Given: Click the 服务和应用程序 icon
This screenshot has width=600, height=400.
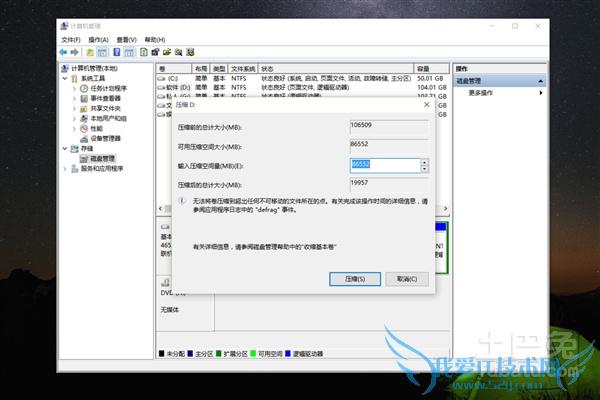Looking at the screenshot, I should [x=74, y=169].
